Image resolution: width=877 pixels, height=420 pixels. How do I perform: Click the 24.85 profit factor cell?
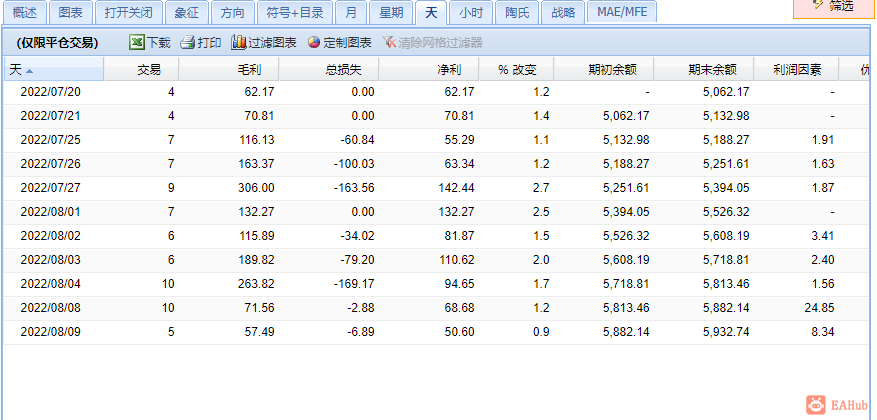[x=820, y=308]
